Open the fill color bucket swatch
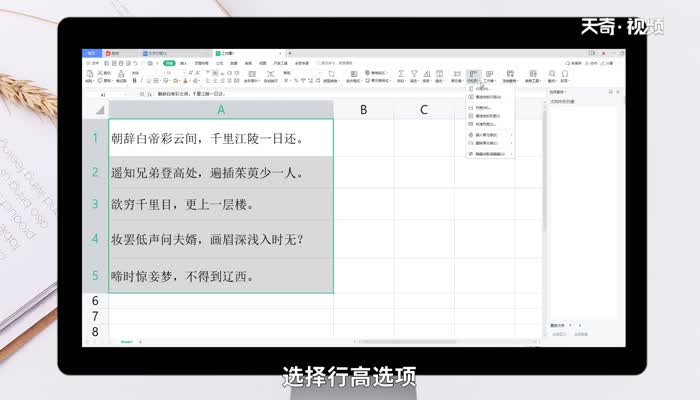700x400 pixels. [x=175, y=81]
